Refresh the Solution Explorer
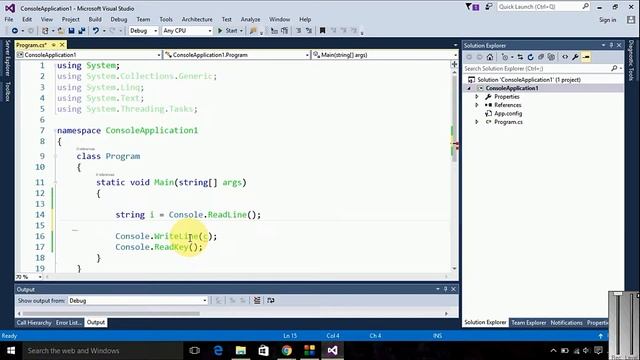Image resolution: width=640 pixels, height=360 pixels. (x=531, y=57)
